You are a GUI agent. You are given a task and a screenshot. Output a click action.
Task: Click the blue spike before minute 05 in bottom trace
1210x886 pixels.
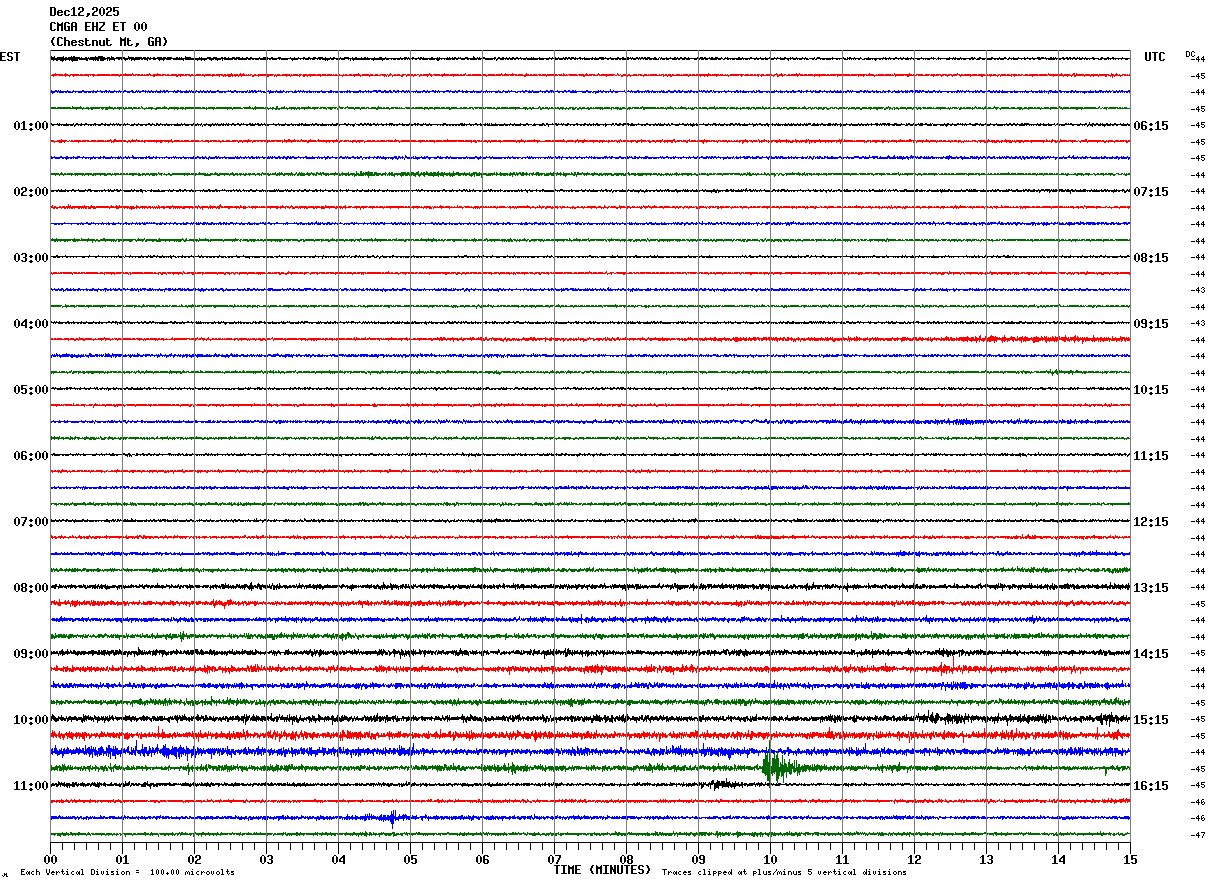pos(392,817)
